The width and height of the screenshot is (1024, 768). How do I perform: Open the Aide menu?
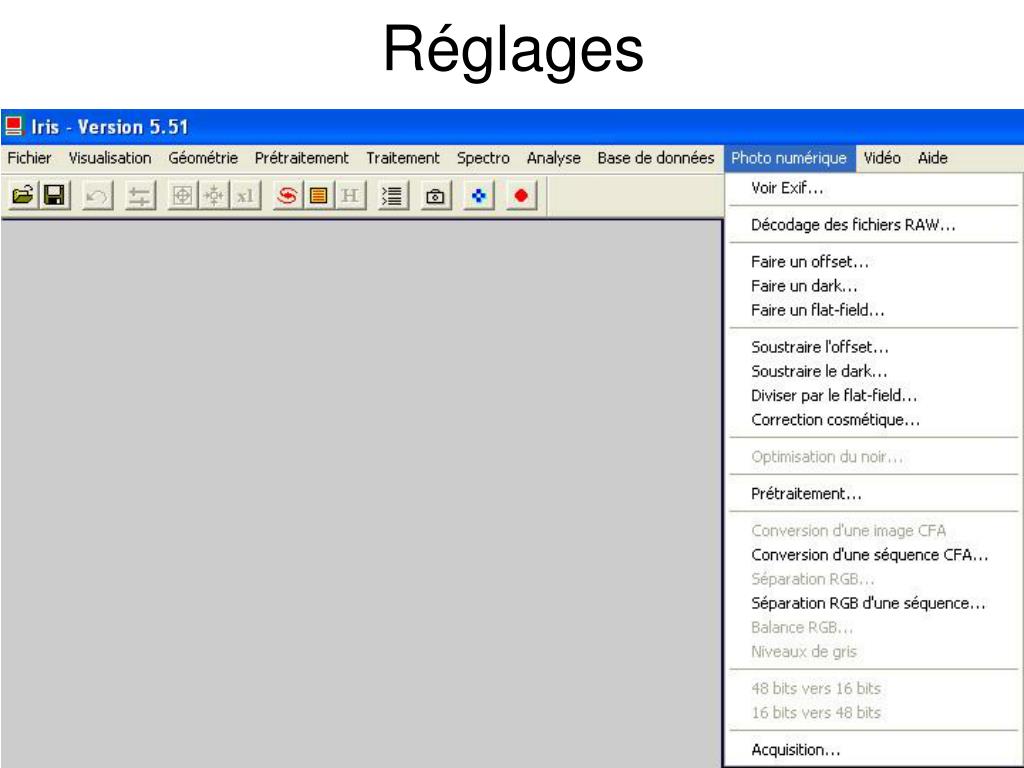pyautogui.click(x=933, y=158)
